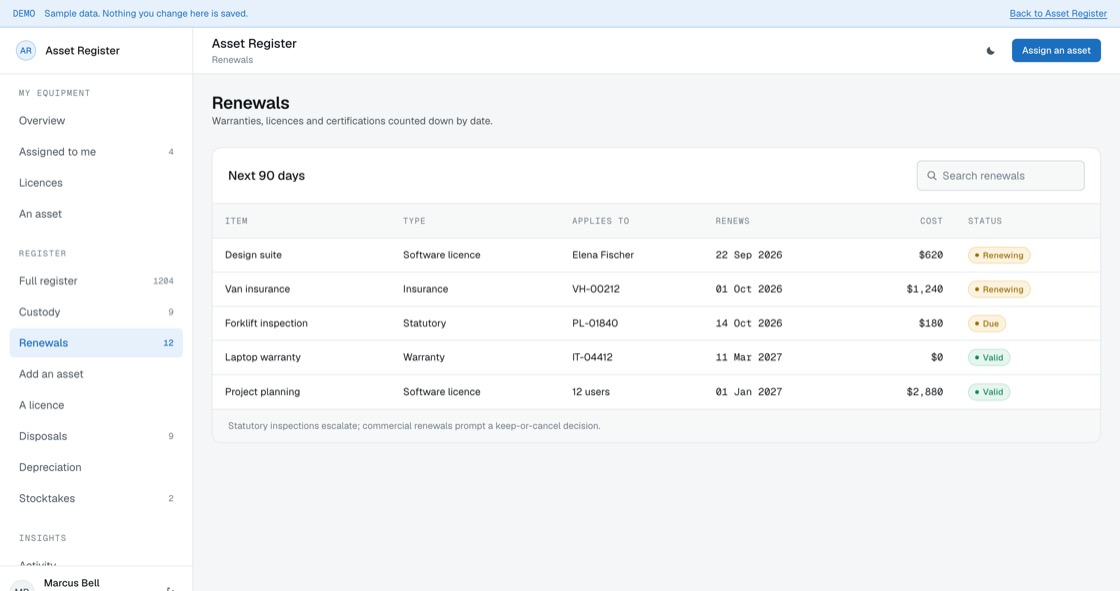
Task: Click the Renews column header
Action: click(x=732, y=221)
